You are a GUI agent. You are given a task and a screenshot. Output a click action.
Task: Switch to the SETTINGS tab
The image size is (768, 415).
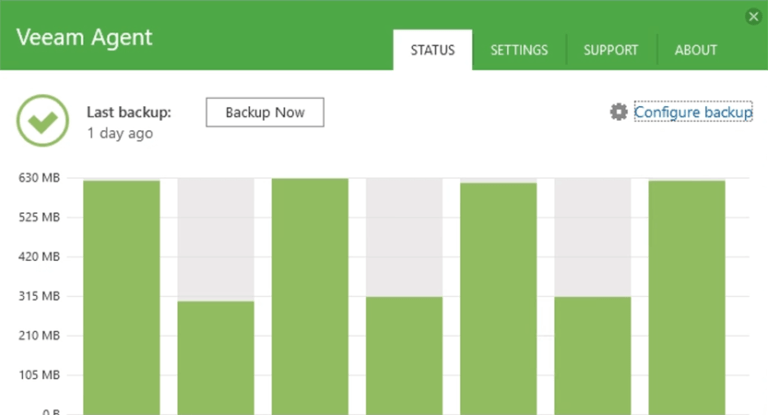point(519,50)
